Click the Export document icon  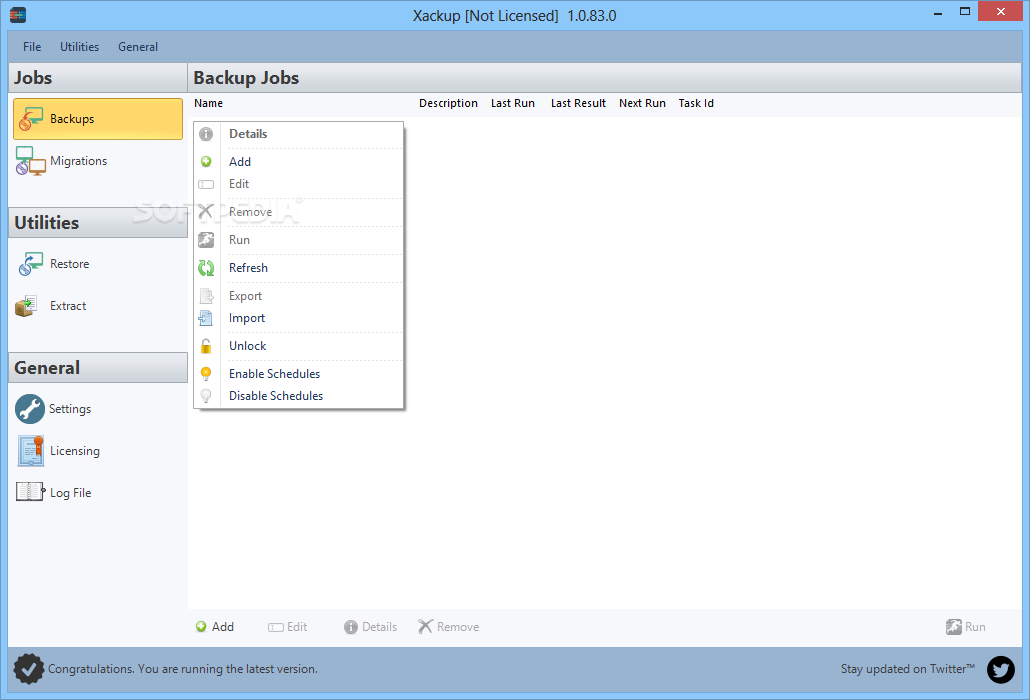click(x=206, y=296)
